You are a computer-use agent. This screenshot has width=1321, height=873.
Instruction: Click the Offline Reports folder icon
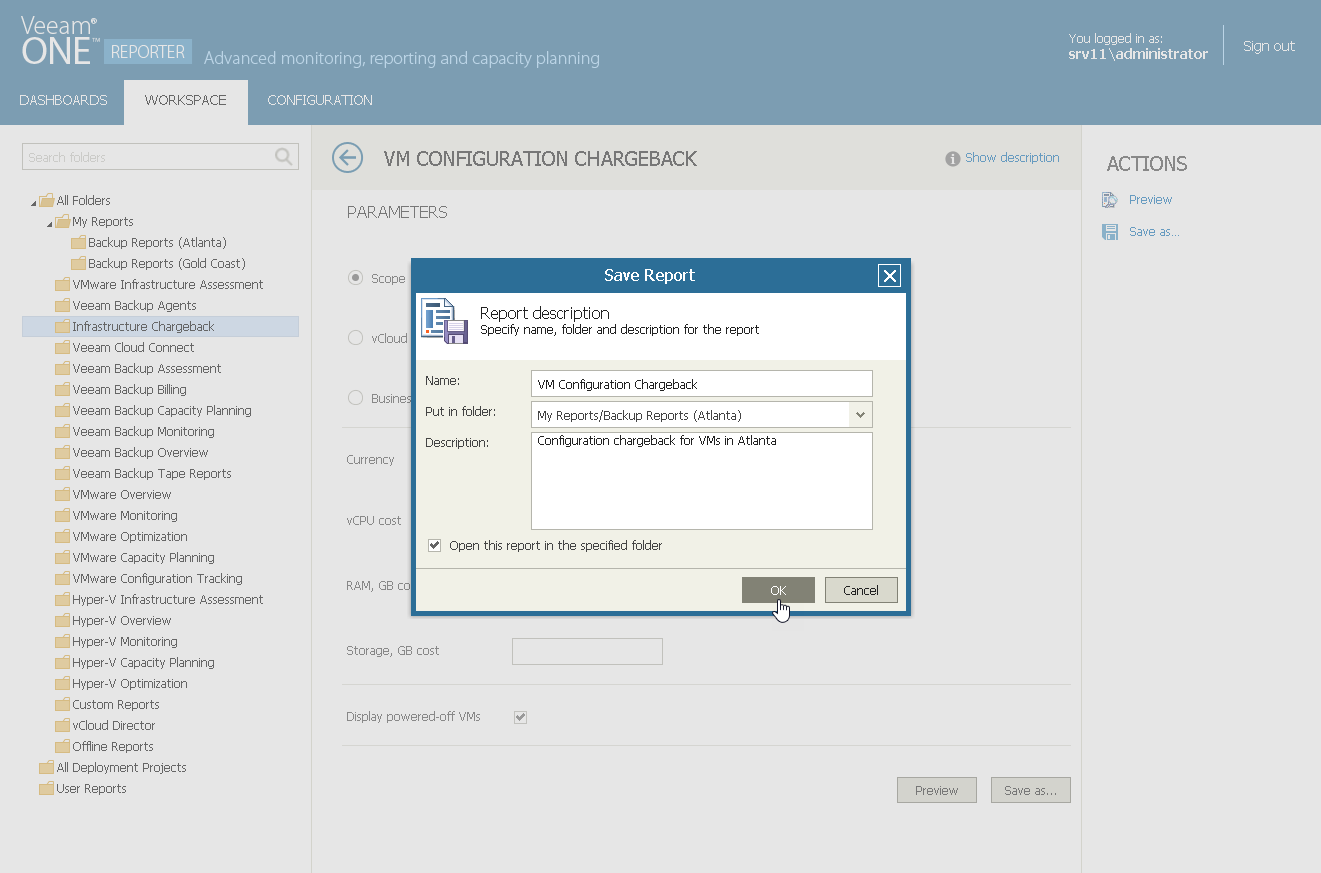coord(62,746)
